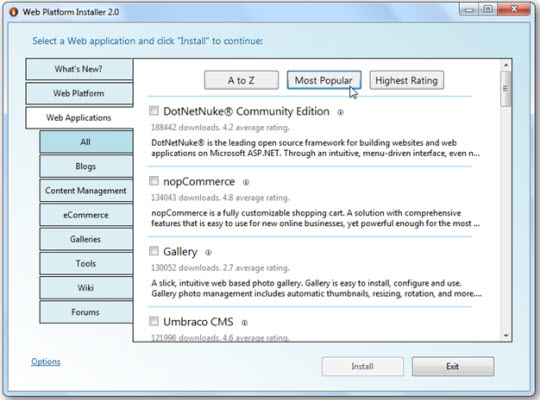Minimize the Web Platform Installer window
This screenshot has width=540, height=400.
pyautogui.click(x=469, y=10)
